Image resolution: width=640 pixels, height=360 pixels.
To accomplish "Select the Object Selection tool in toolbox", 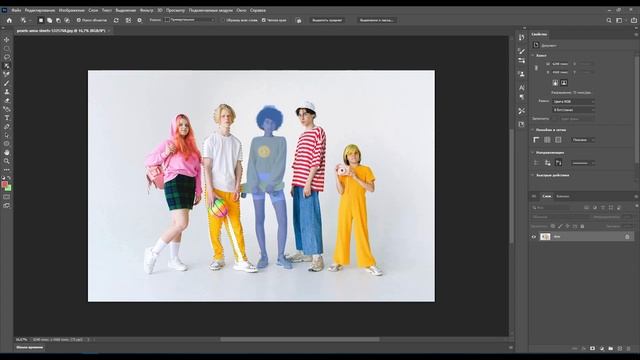I will (x=7, y=66).
